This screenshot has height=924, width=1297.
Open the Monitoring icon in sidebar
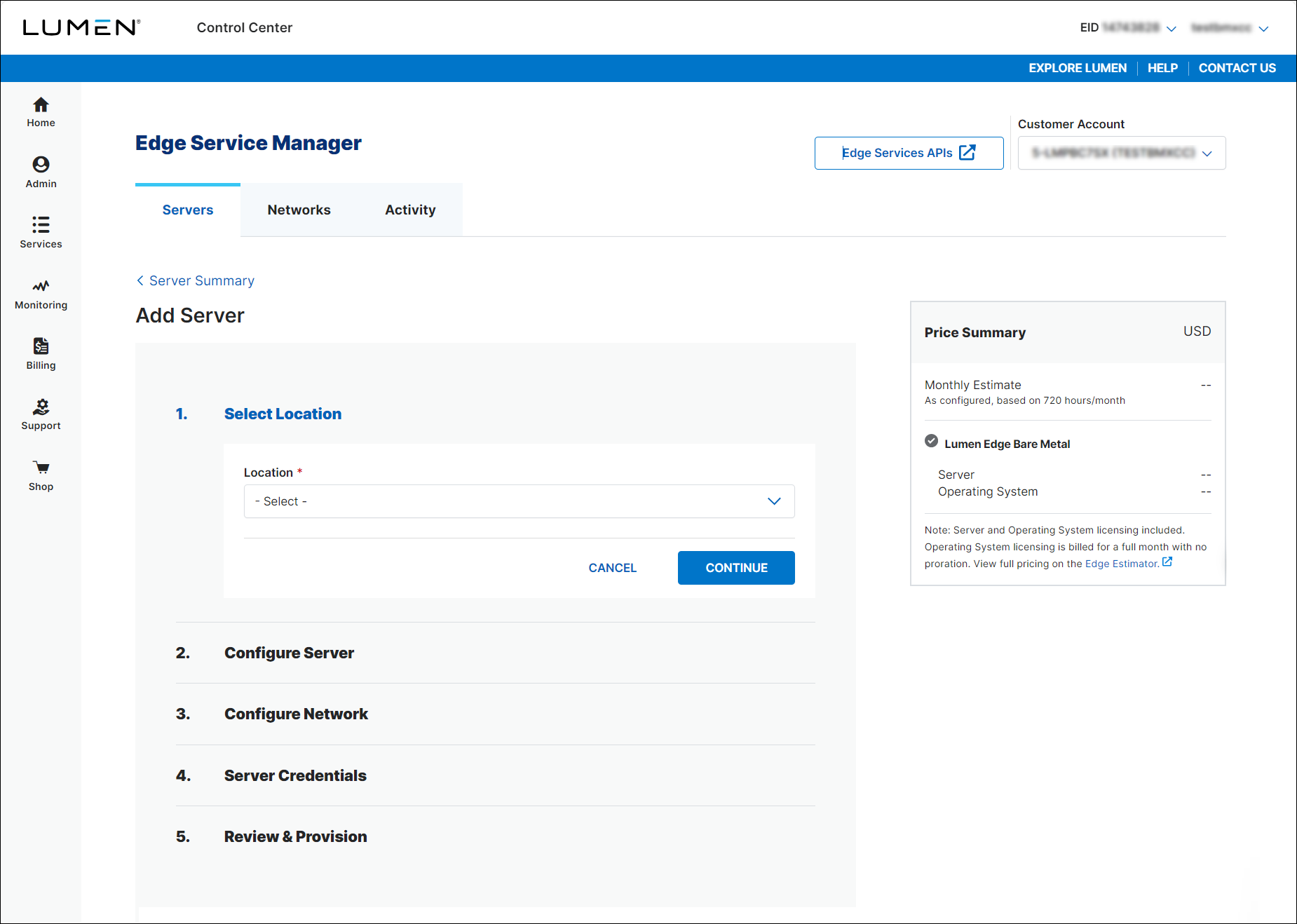tap(41, 285)
